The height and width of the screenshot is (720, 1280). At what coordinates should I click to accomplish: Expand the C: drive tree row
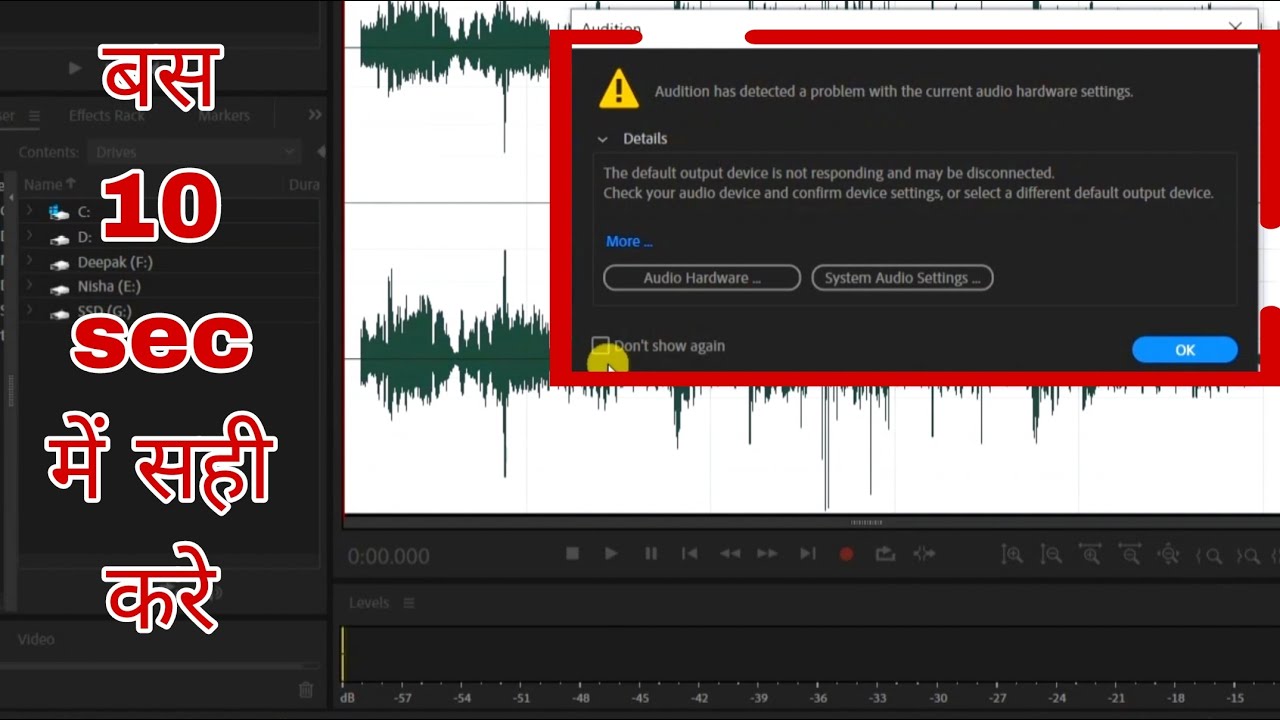[30, 211]
